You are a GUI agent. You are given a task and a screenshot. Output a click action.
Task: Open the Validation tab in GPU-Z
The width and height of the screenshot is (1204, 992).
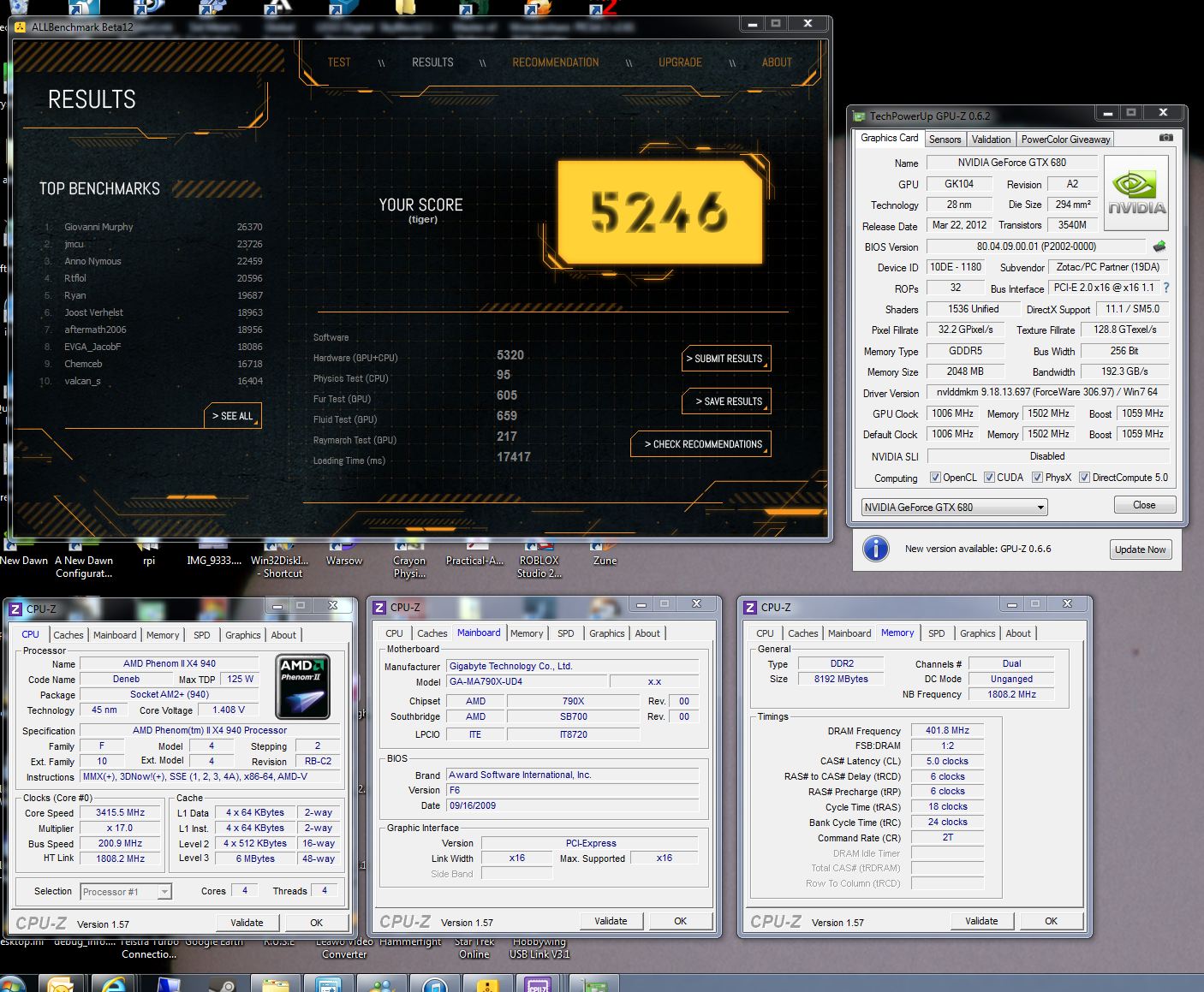click(x=991, y=139)
